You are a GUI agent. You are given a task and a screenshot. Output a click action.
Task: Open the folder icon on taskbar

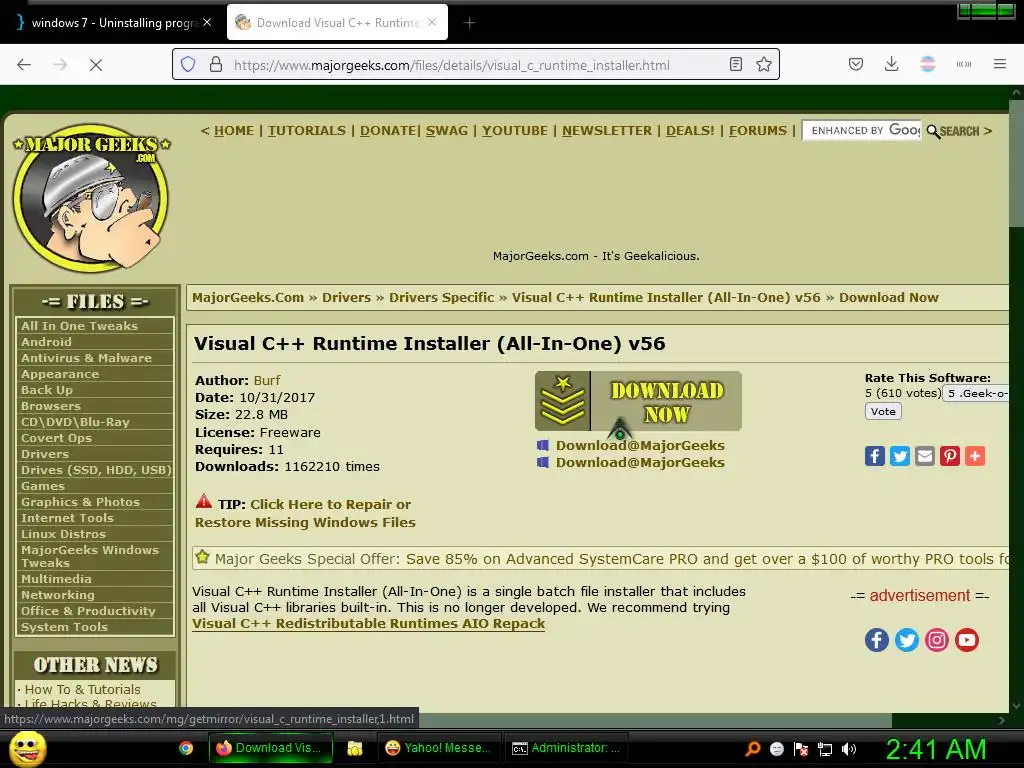[x=355, y=748]
